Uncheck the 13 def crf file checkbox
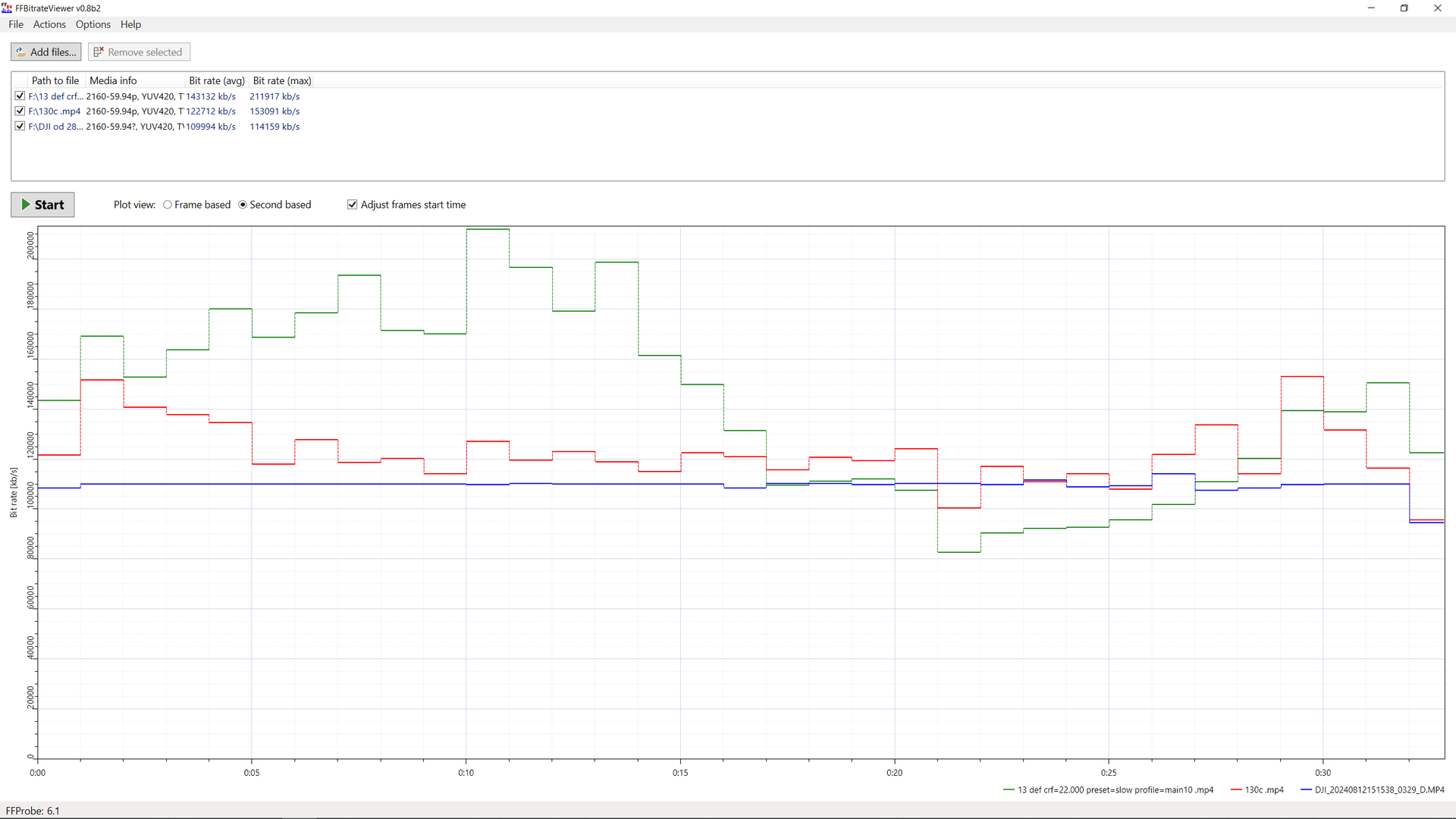 coord(20,96)
